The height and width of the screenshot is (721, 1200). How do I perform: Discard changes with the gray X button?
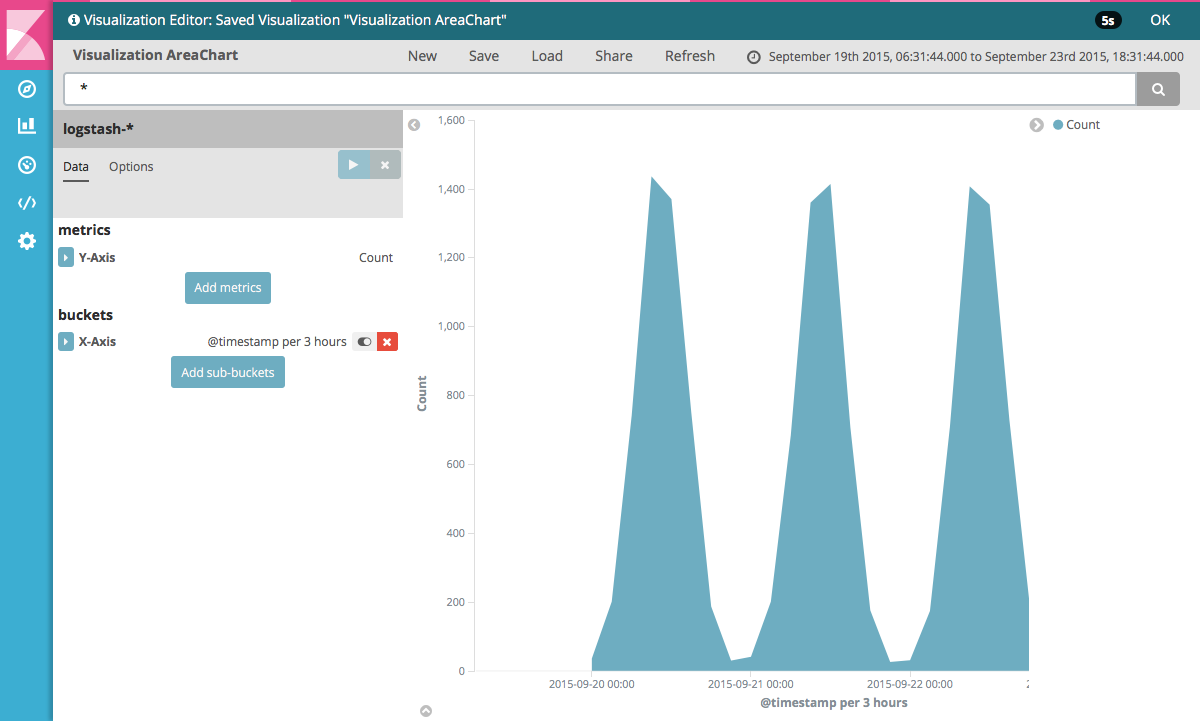(385, 165)
